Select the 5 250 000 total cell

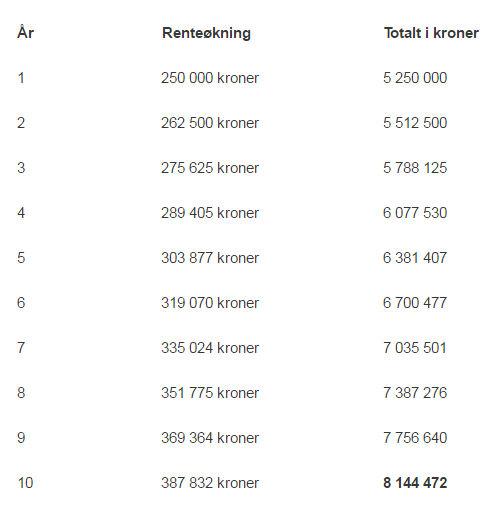pos(415,78)
